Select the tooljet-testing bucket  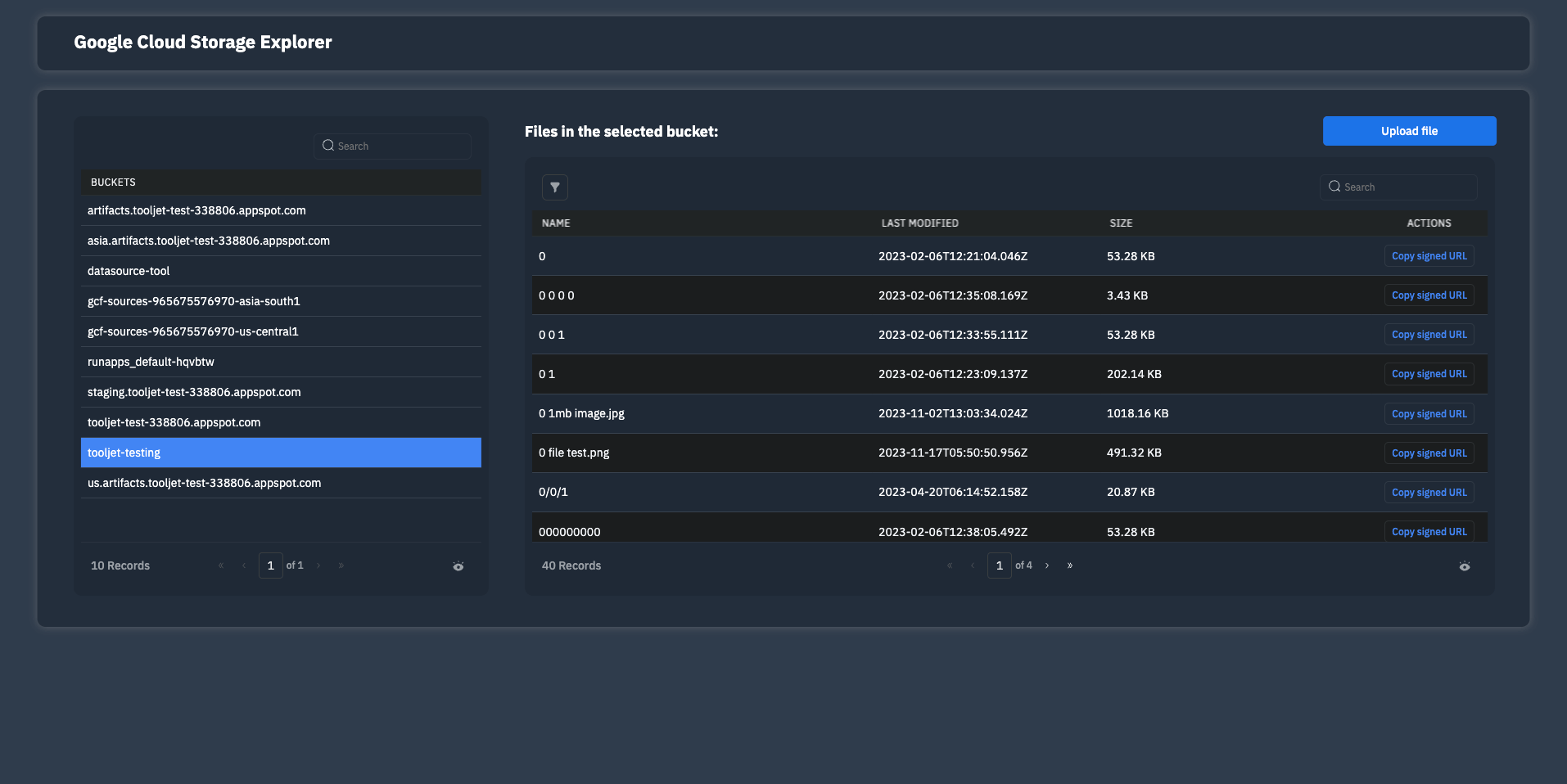tap(124, 453)
